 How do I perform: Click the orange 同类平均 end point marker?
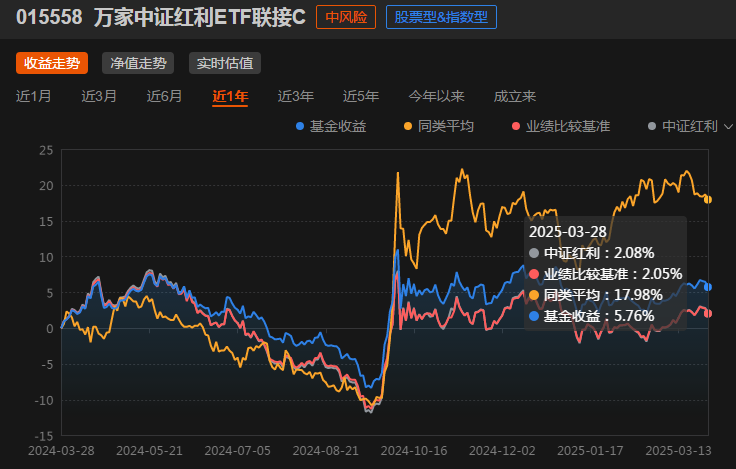tap(707, 200)
